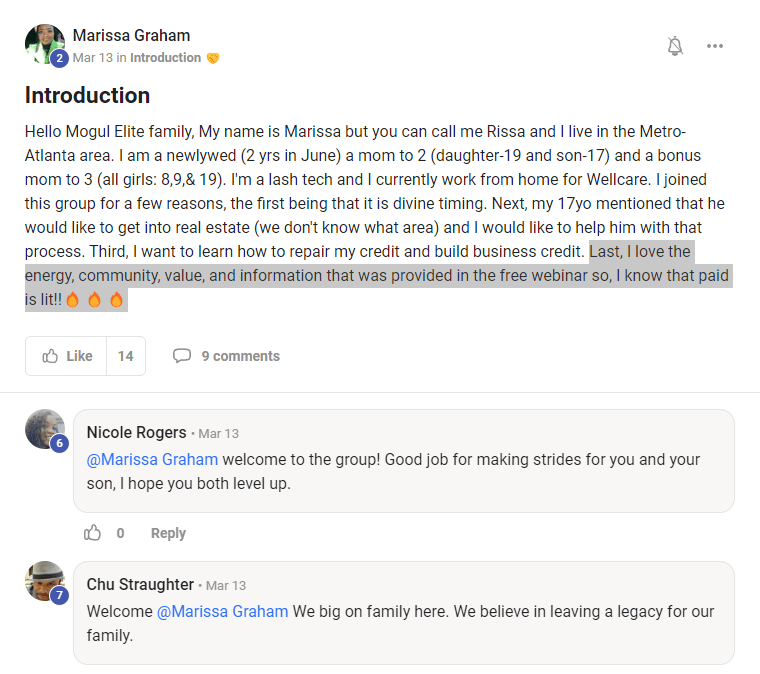Click @Marissa Graham mention in Nicole's comment
760x674 pixels.
152,460
